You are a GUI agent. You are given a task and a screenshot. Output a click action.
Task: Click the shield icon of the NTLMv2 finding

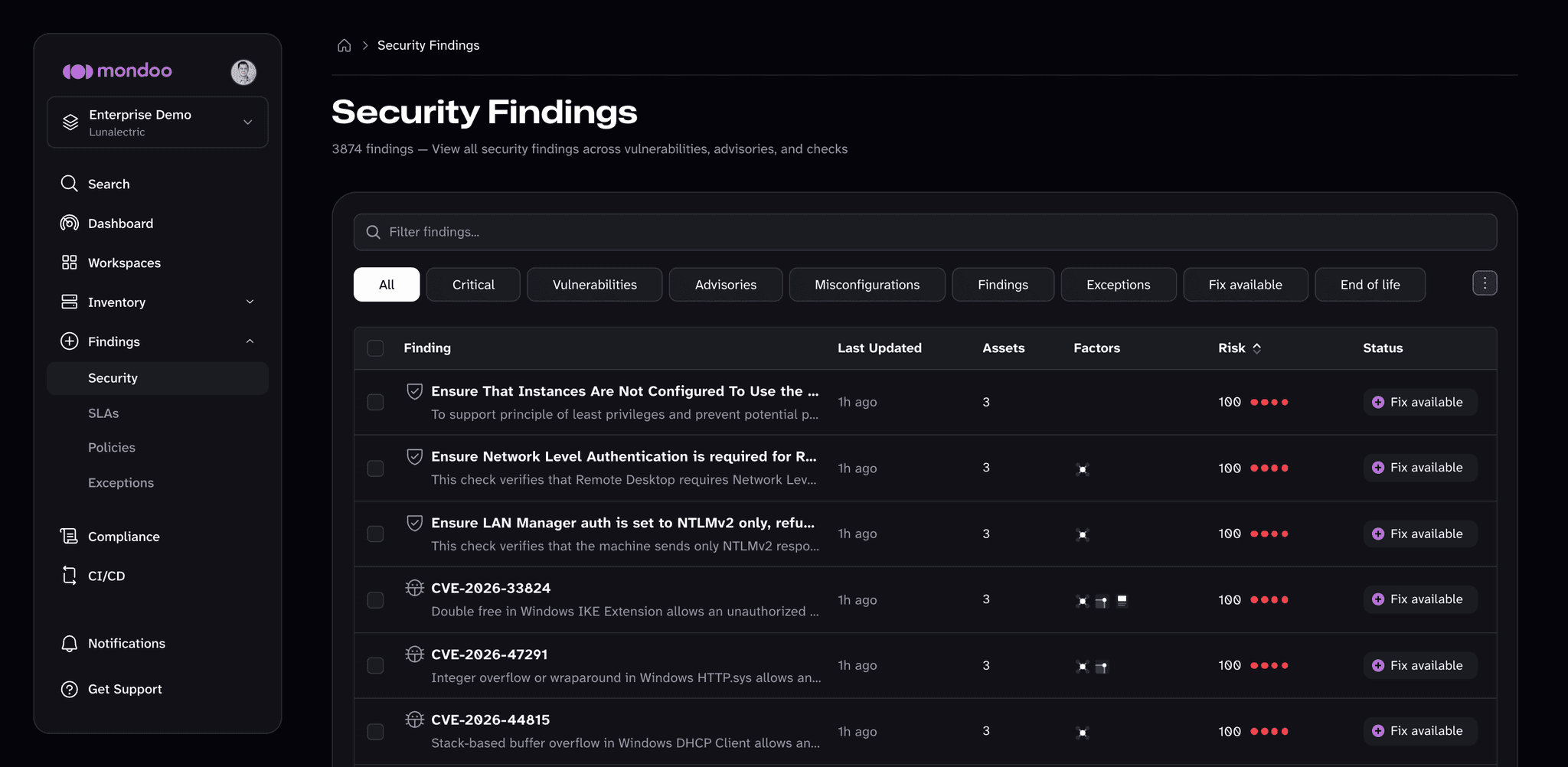click(414, 523)
